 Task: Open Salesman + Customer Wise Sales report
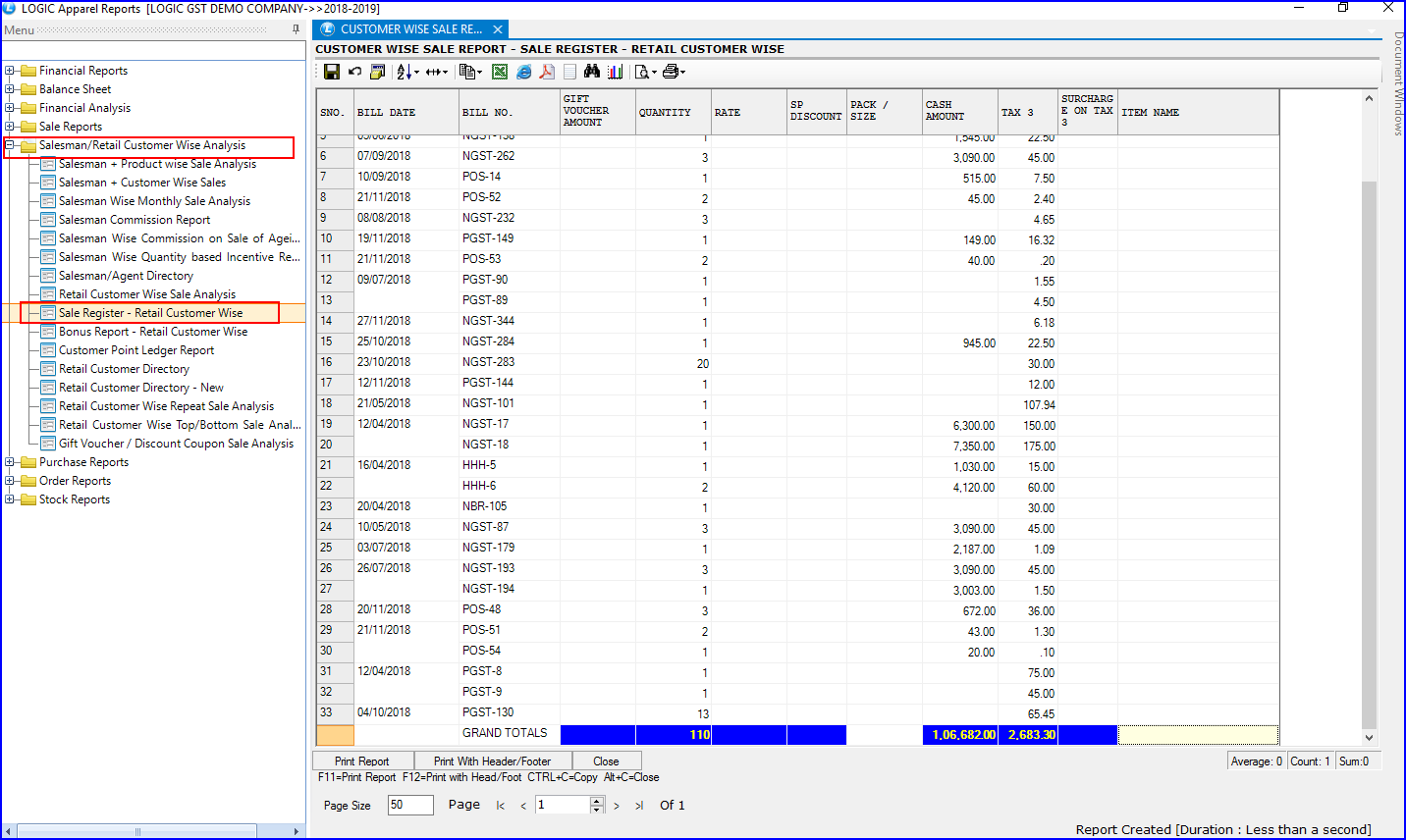142,183
